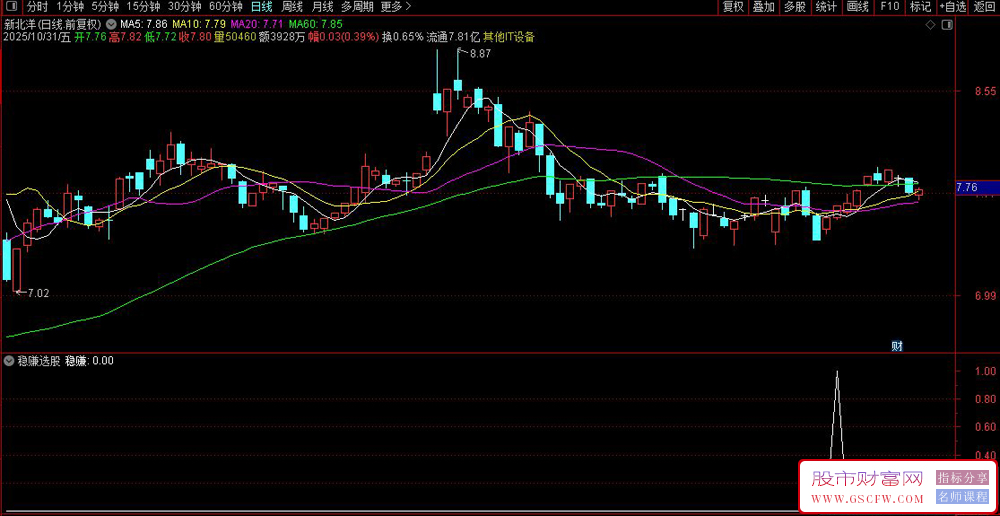Viewport: 1000px width, 516px height.
Task: Select the 5分钟 period tab
Action: [105, 7]
